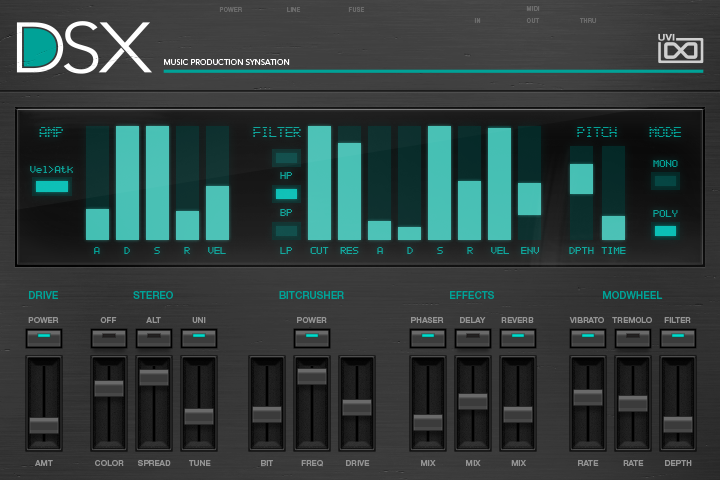Adjust the pitch TIME bar
Image resolution: width=720 pixels, height=480 pixels.
click(613, 193)
